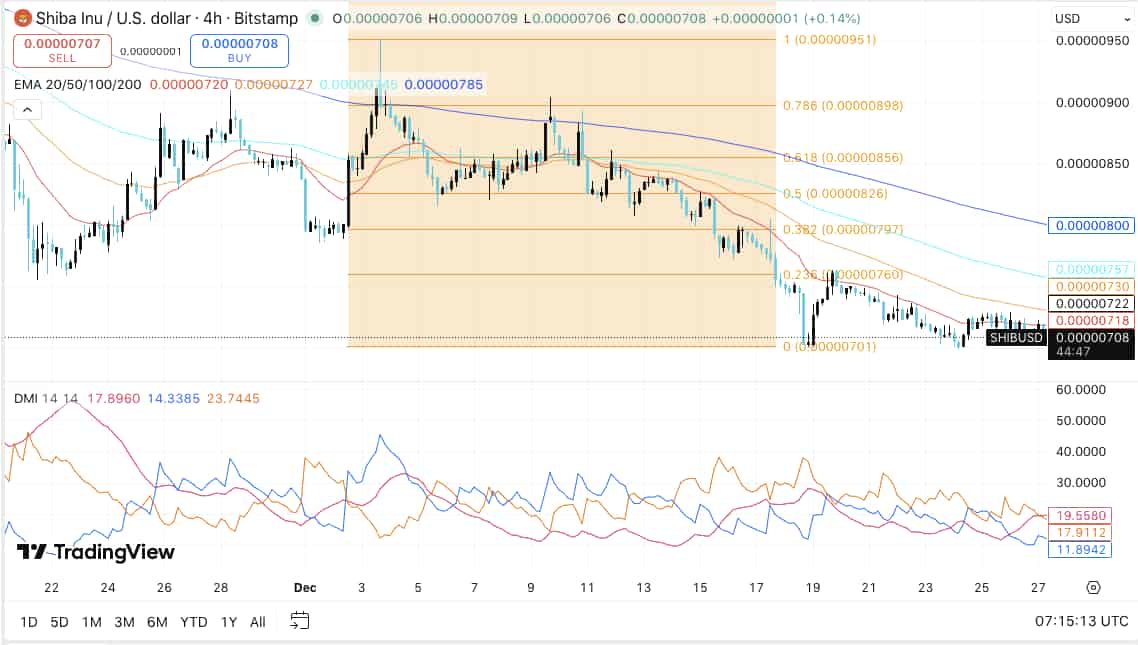Select the EMA 20/50/100/200 indicator legend
Viewport: 1138px width, 645px height.
77,86
